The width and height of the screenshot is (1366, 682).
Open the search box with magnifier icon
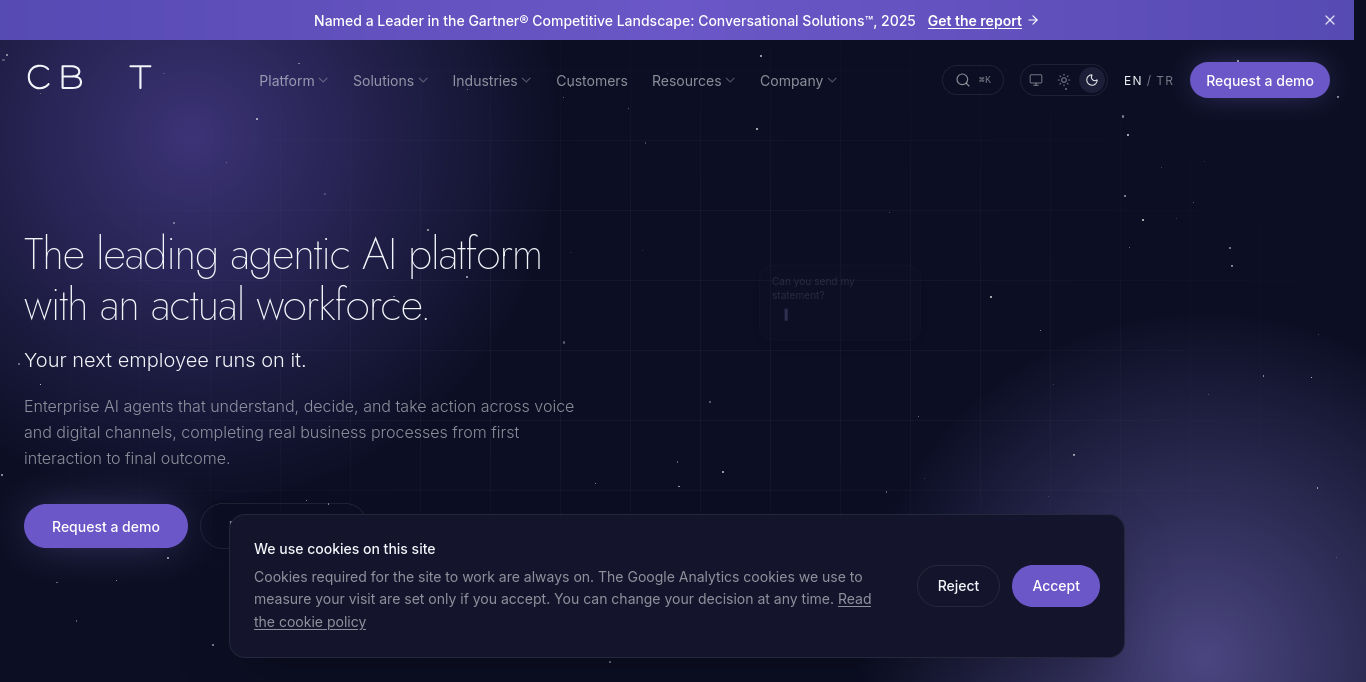(x=972, y=80)
